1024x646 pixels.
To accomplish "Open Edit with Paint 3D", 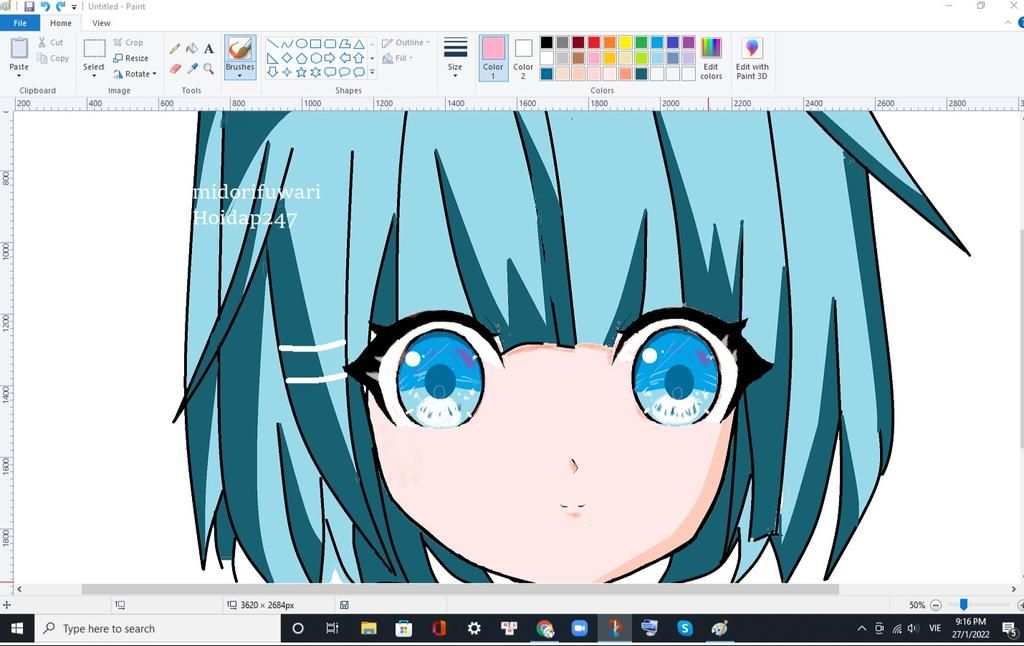I will (x=752, y=59).
